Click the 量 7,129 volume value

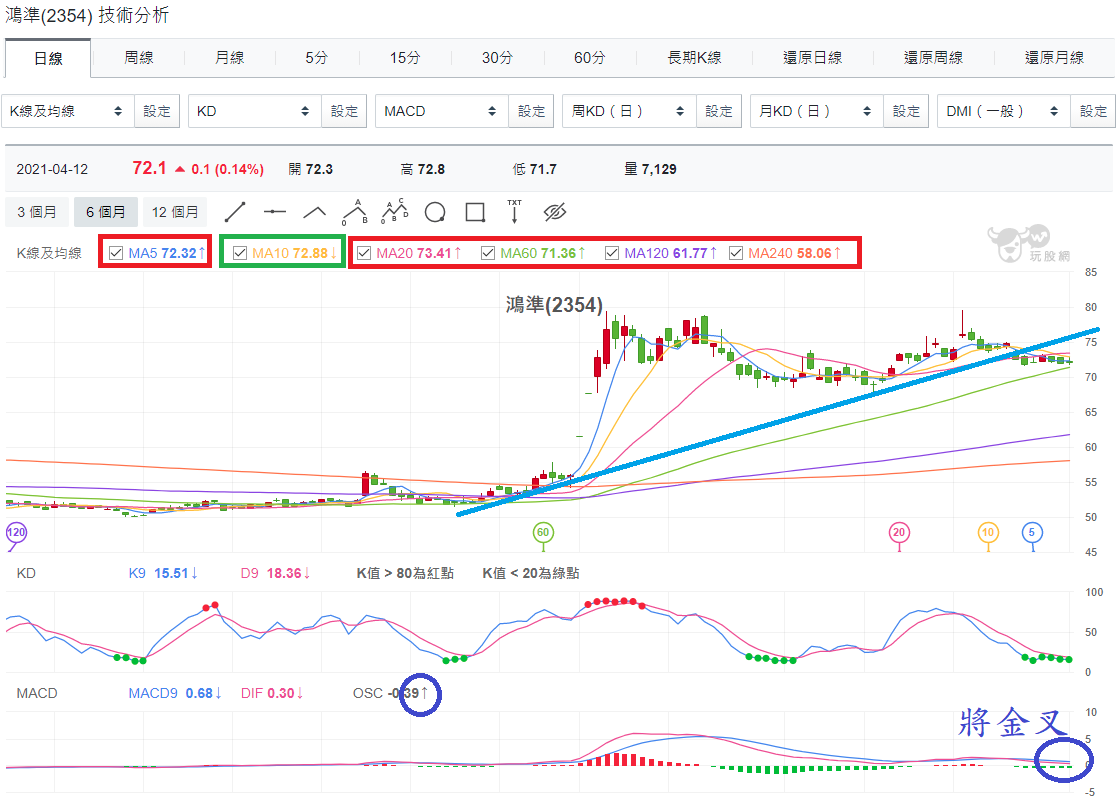pos(650,169)
